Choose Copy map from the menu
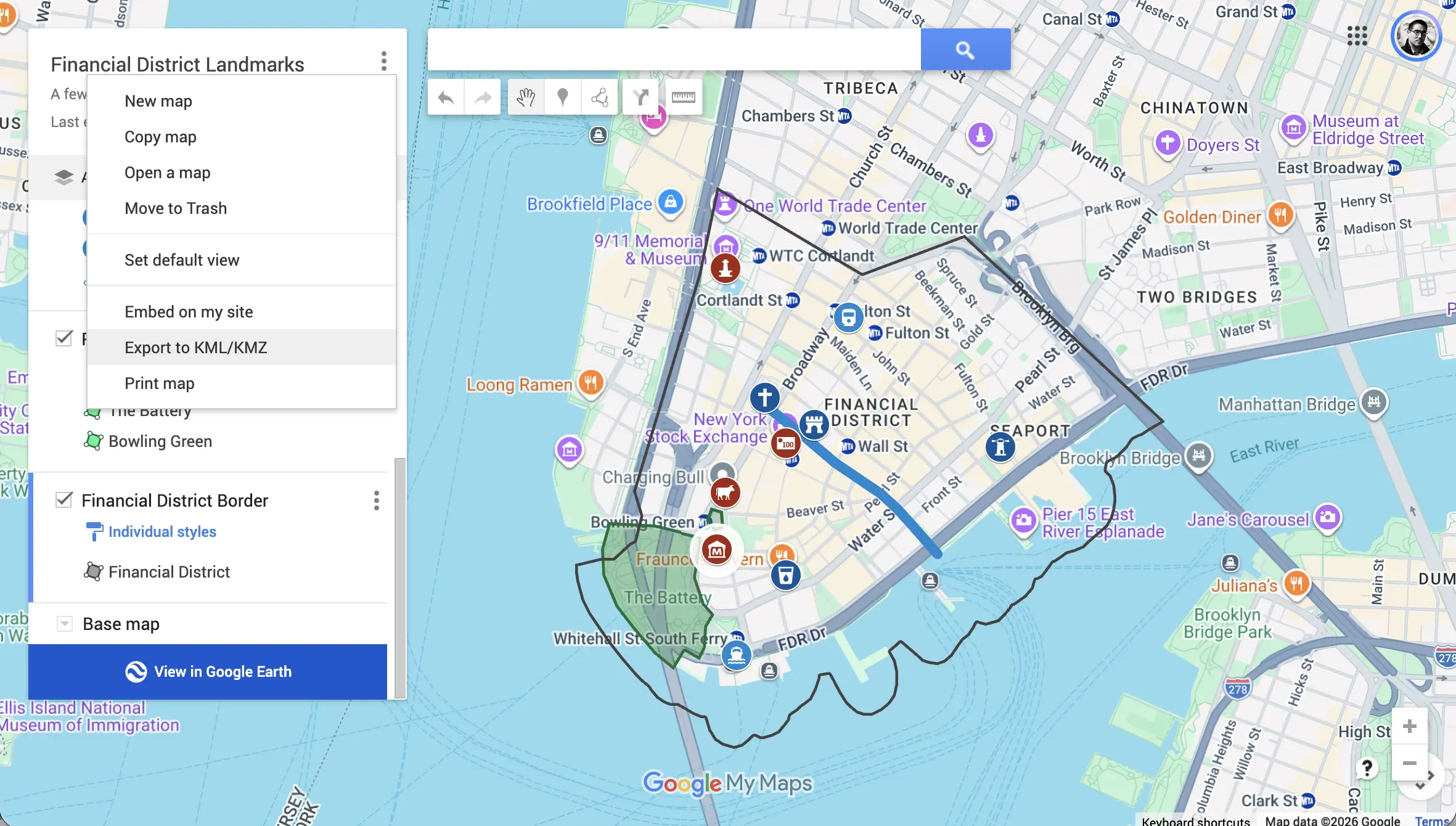The height and width of the screenshot is (826, 1456). [242, 137]
